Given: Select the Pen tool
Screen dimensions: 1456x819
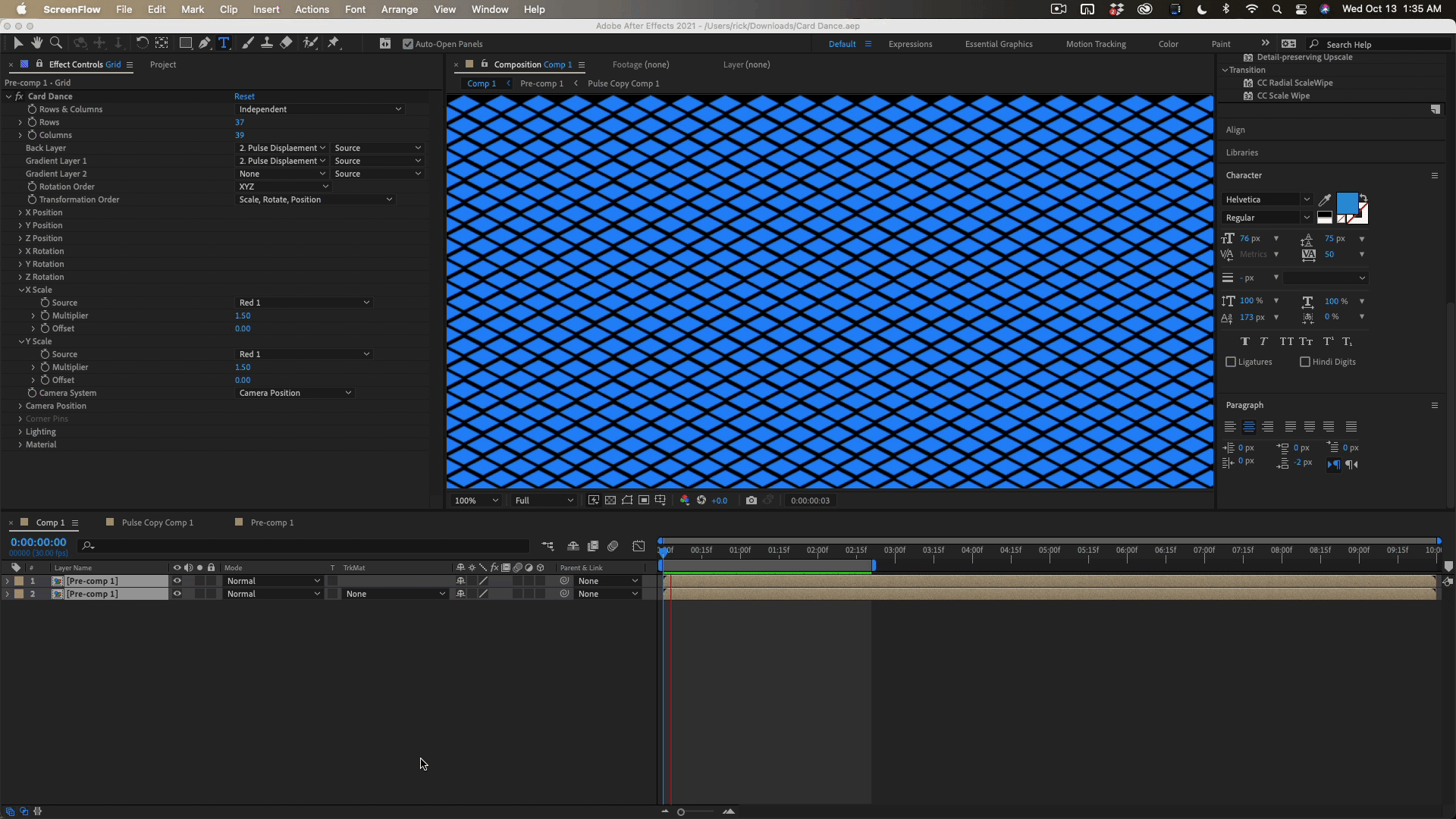Looking at the screenshot, I should point(205,43).
